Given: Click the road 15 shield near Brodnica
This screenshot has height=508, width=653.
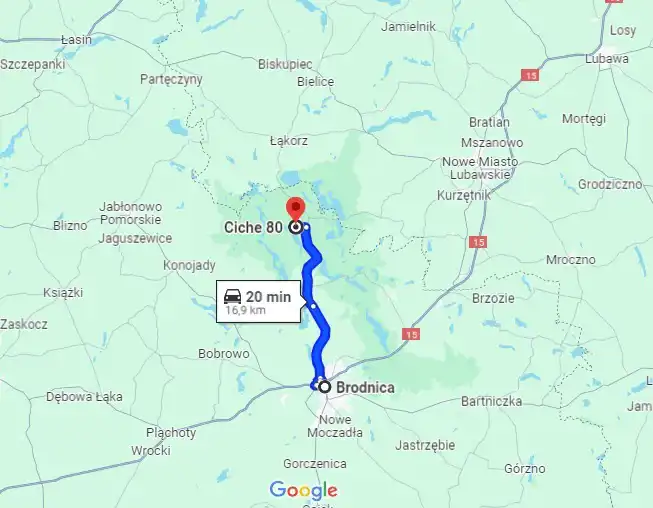Looking at the screenshot, I should (x=411, y=334).
